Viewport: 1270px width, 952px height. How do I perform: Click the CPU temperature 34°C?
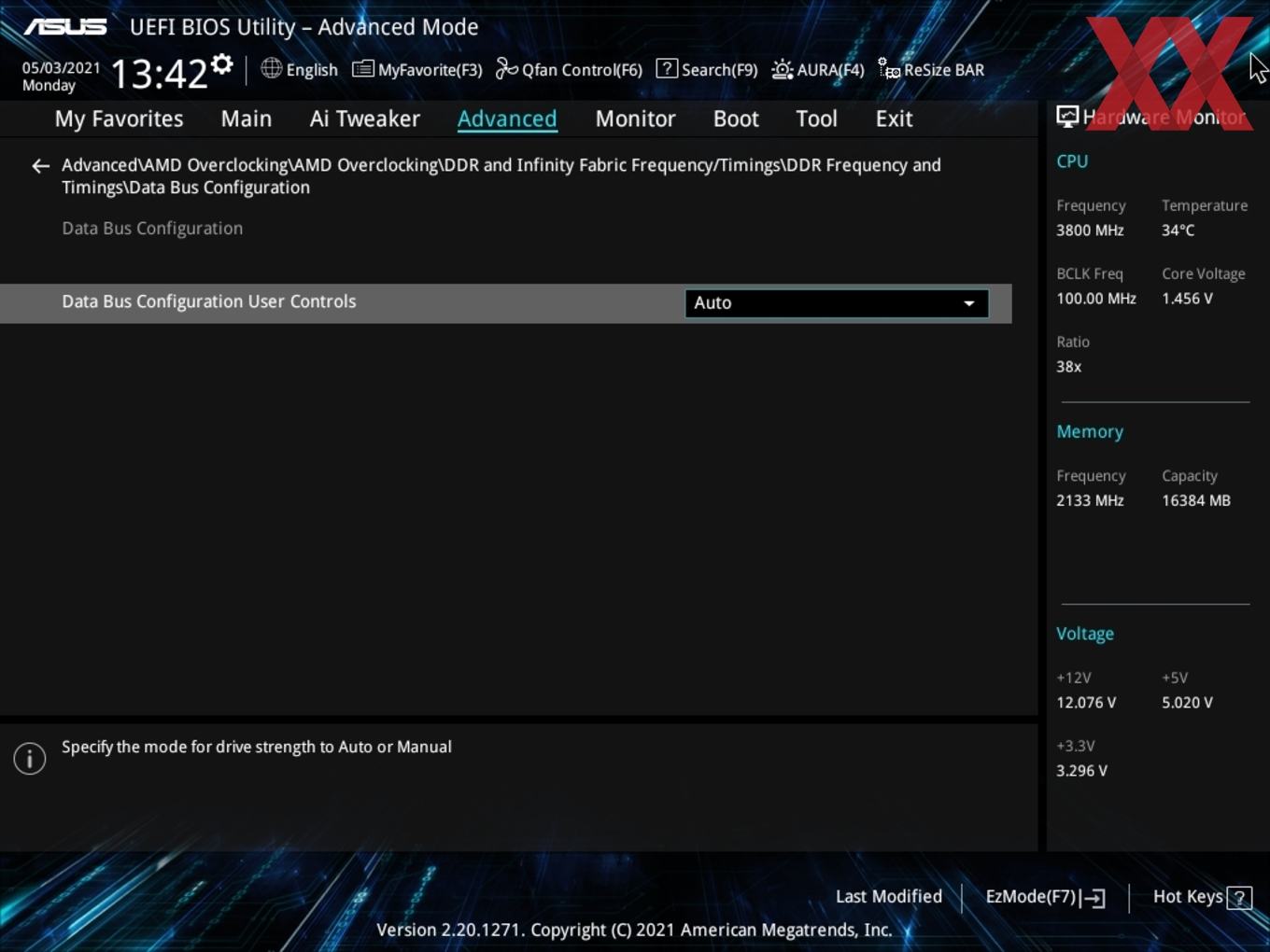click(x=1178, y=231)
